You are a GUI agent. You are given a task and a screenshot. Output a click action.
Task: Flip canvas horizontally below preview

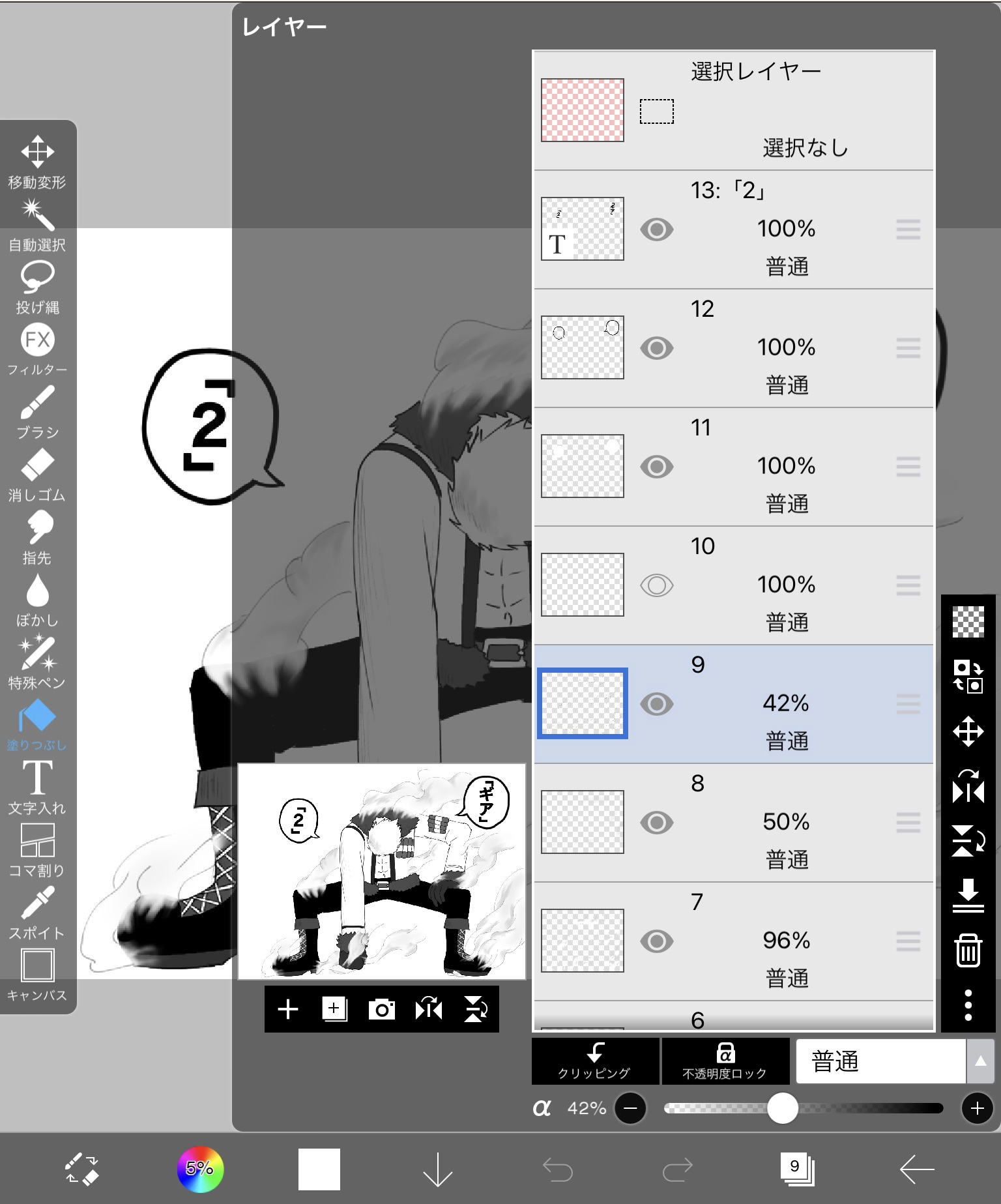[429, 1010]
